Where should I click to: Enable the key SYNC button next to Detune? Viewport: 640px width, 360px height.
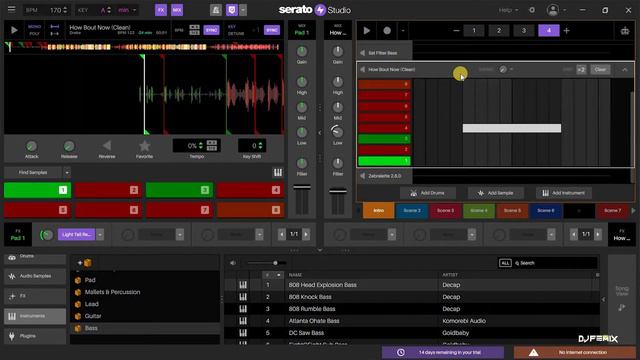tap(272, 30)
